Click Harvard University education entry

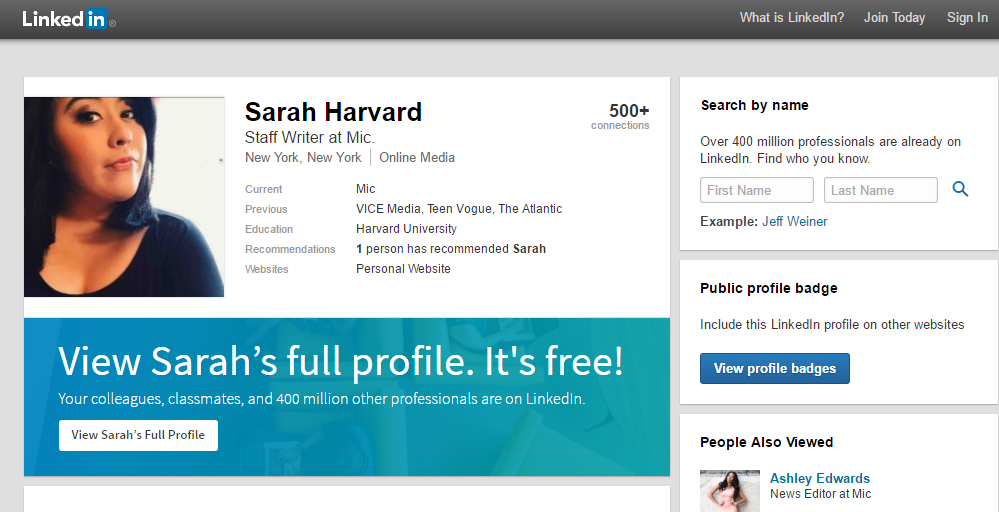406,229
